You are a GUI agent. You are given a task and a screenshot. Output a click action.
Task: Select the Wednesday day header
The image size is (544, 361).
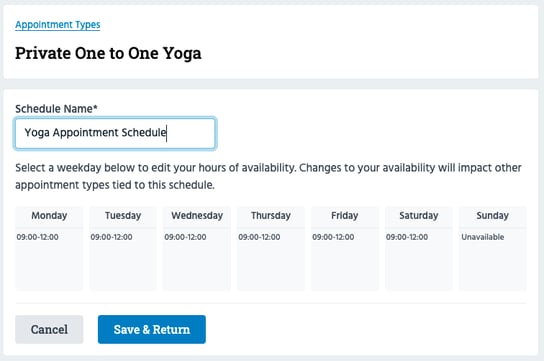pyautogui.click(x=197, y=216)
